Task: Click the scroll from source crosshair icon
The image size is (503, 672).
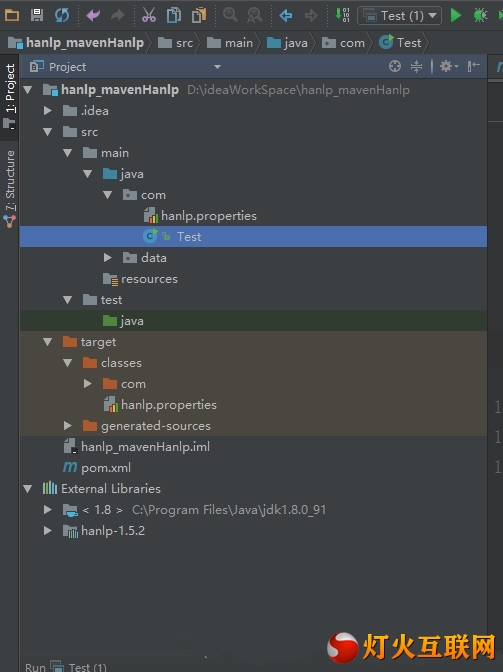Action: pyautogui.click(x=395, y=66)
